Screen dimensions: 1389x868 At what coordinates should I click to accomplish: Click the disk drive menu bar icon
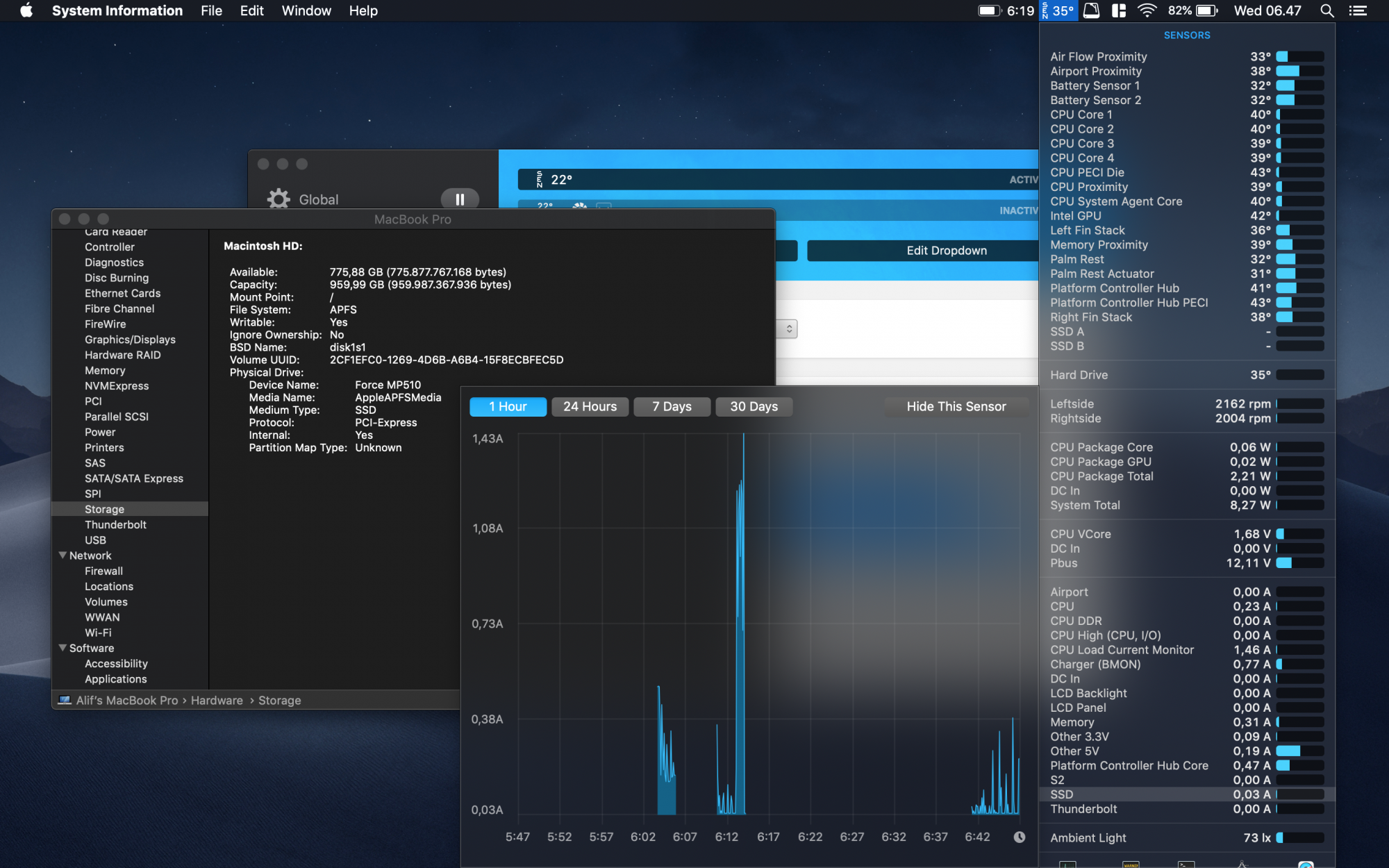point(1091,10)
